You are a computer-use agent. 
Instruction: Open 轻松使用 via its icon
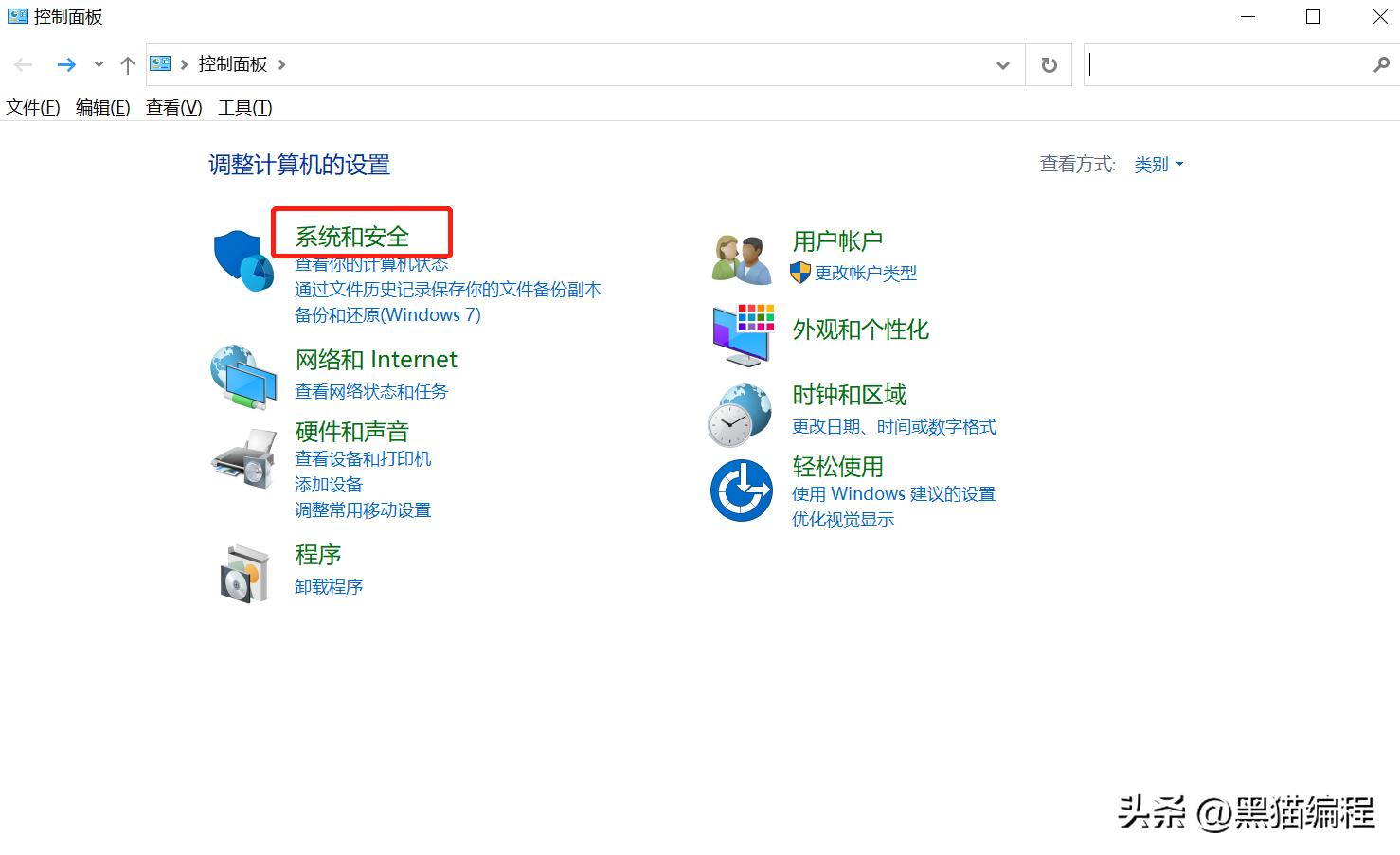[740, 490]
